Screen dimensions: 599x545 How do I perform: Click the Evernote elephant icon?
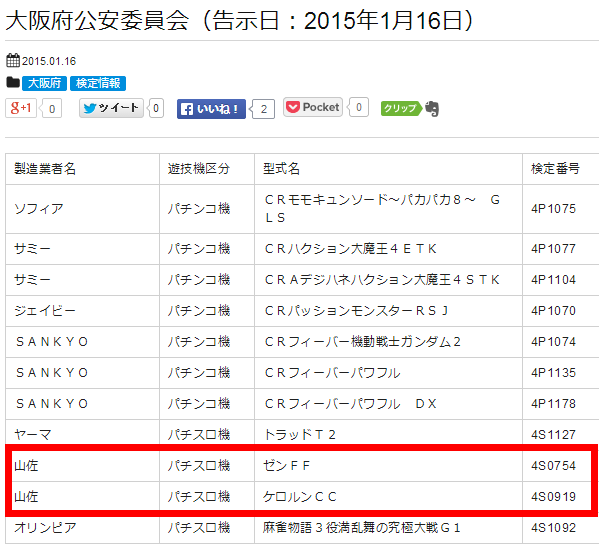pyautogui.click(x=432, y=109)
